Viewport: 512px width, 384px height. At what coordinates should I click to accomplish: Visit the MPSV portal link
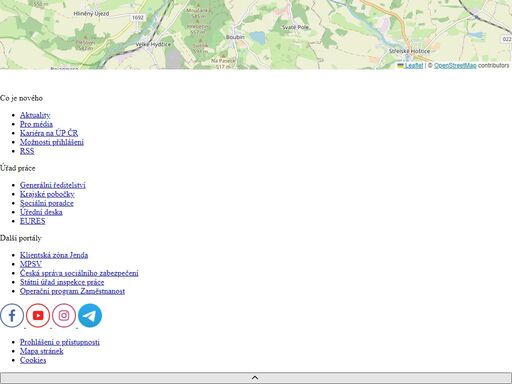[31, 264]
